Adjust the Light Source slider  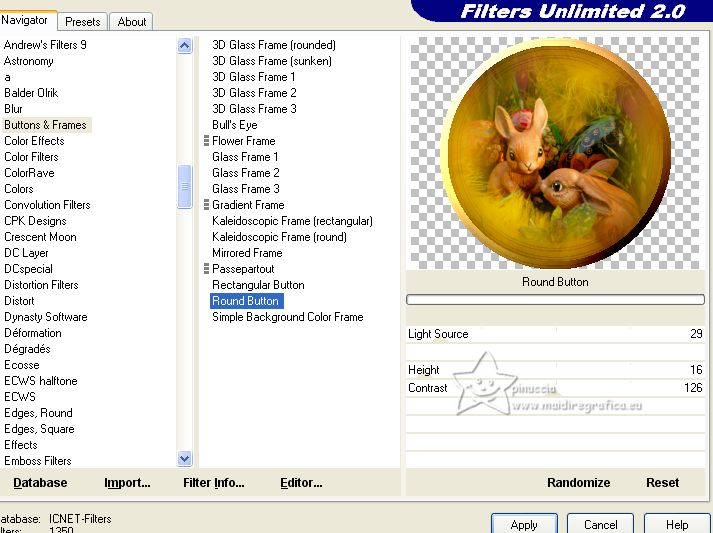point(555,334)
